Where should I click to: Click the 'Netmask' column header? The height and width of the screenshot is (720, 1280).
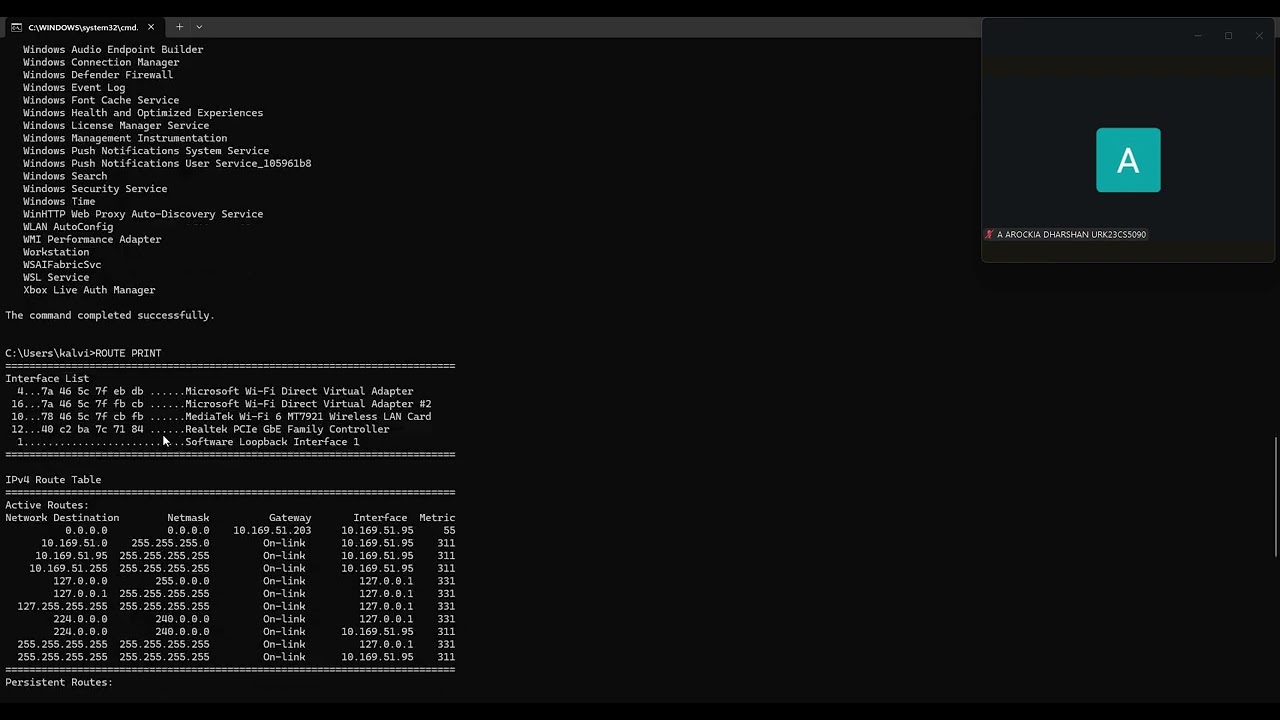click(188, 518)
